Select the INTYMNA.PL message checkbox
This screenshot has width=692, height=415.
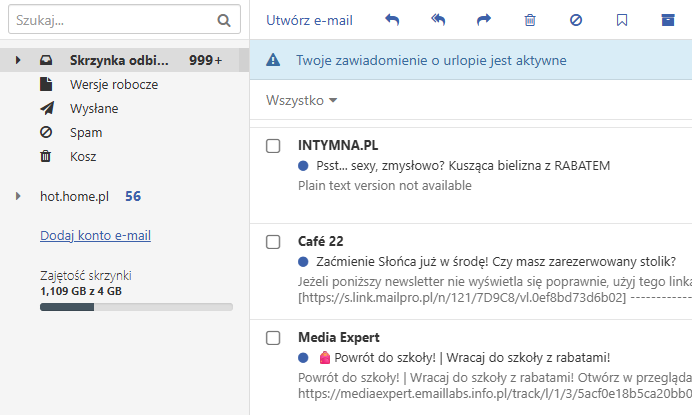273,146
